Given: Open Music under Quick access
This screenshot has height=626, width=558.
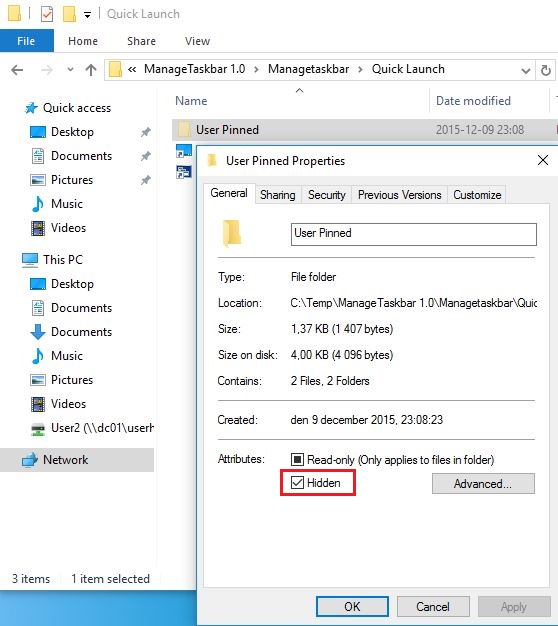Looking at the screenshot, I should [x=67, y=204].
